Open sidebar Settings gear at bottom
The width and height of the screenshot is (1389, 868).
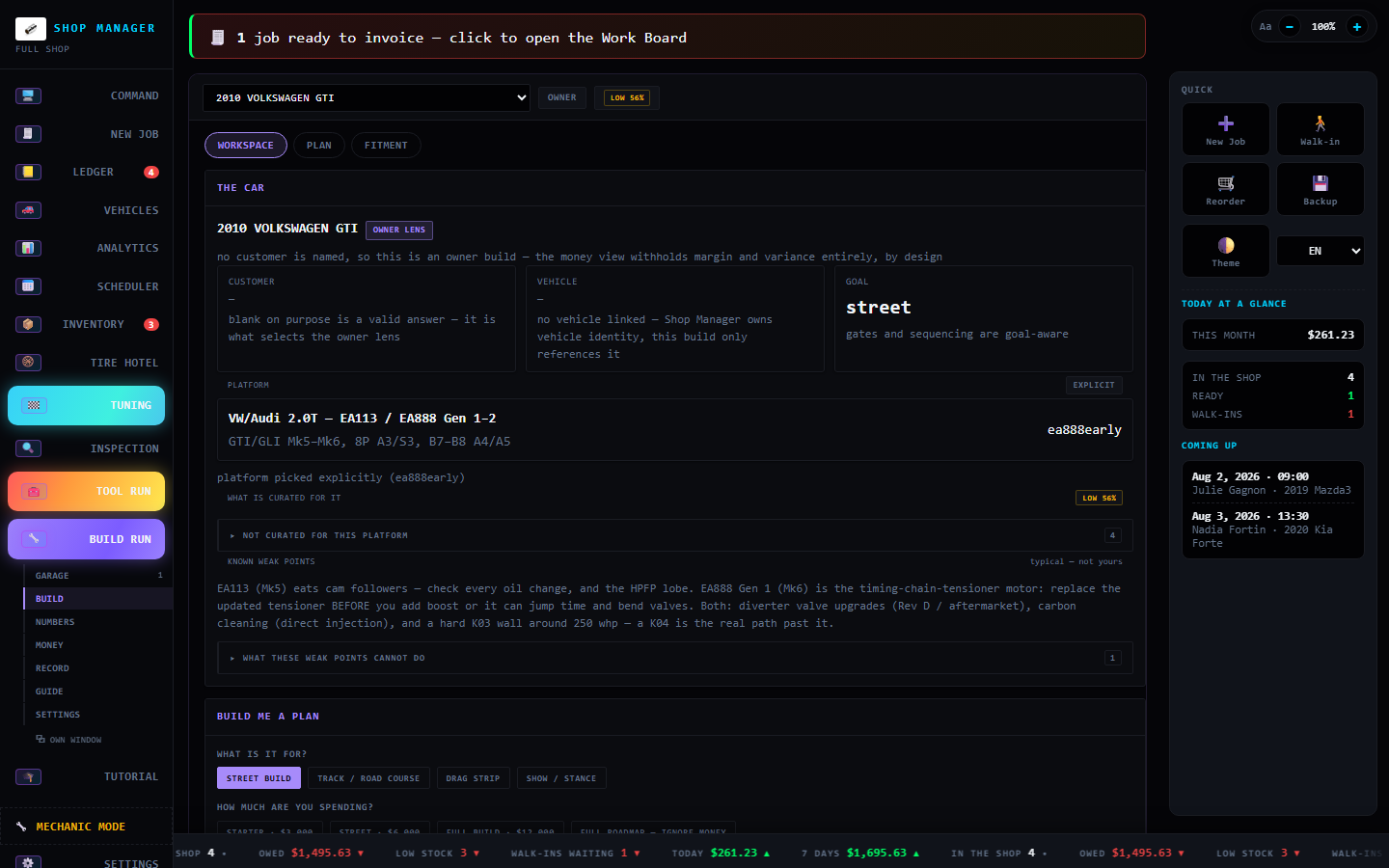(28, 862)
